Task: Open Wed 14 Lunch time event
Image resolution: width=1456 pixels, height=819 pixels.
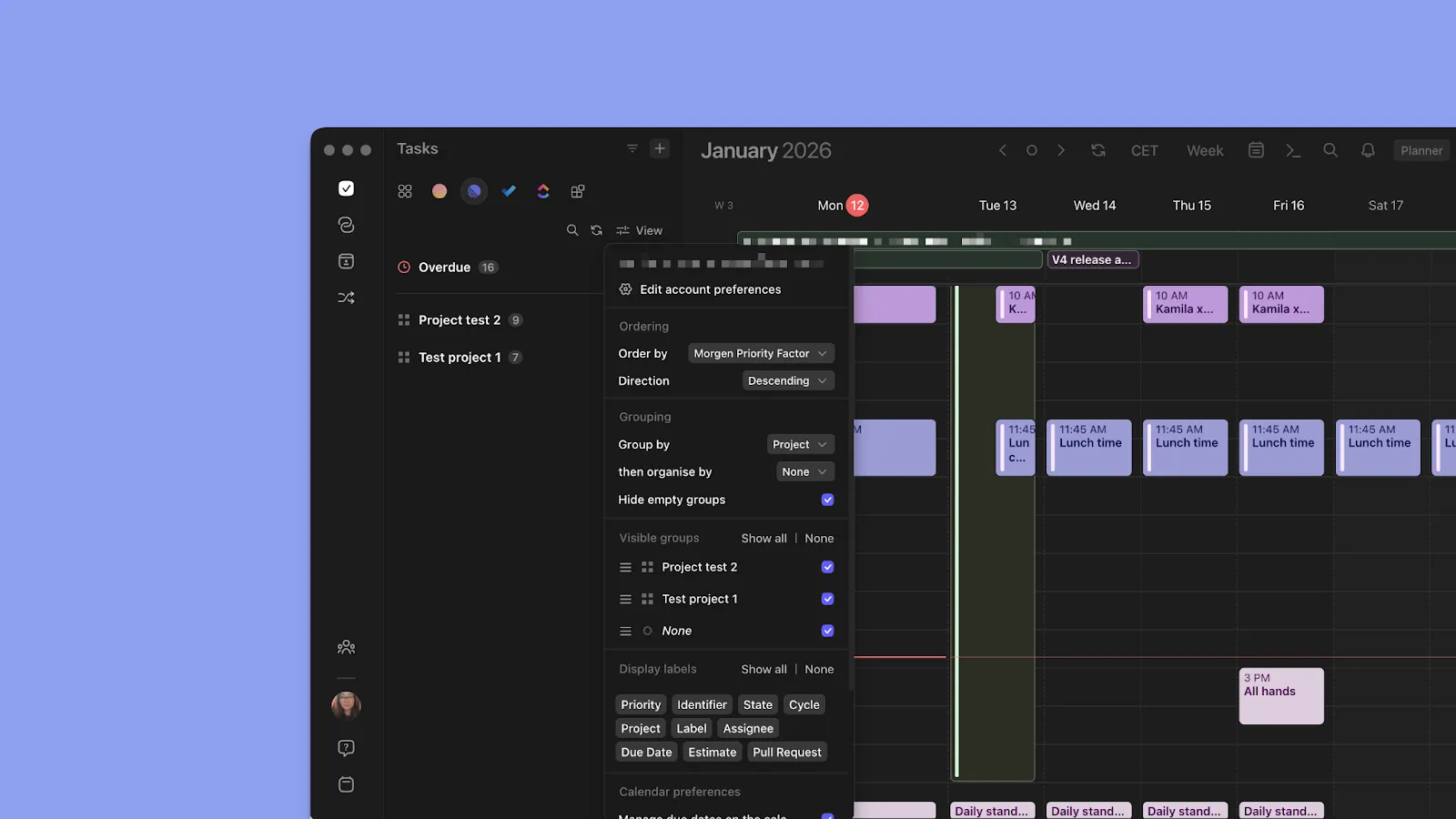Action: [x=1089, y=448]
